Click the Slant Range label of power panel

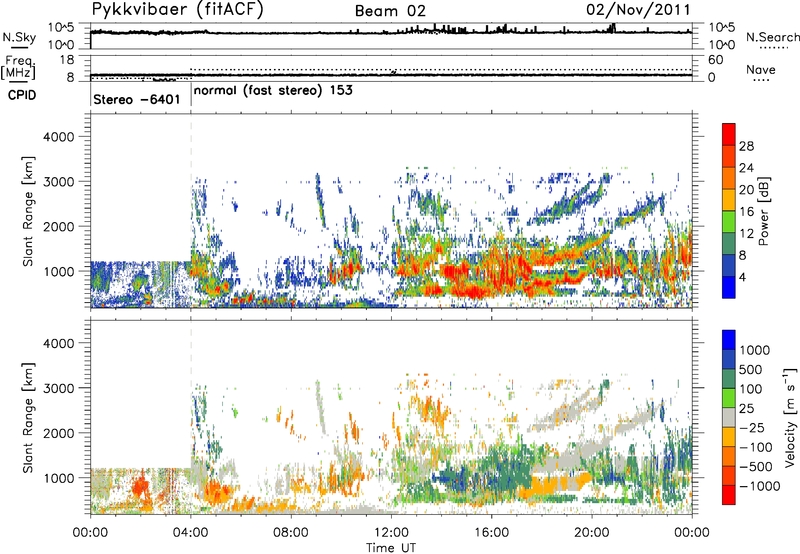click(x=28, y=211)
